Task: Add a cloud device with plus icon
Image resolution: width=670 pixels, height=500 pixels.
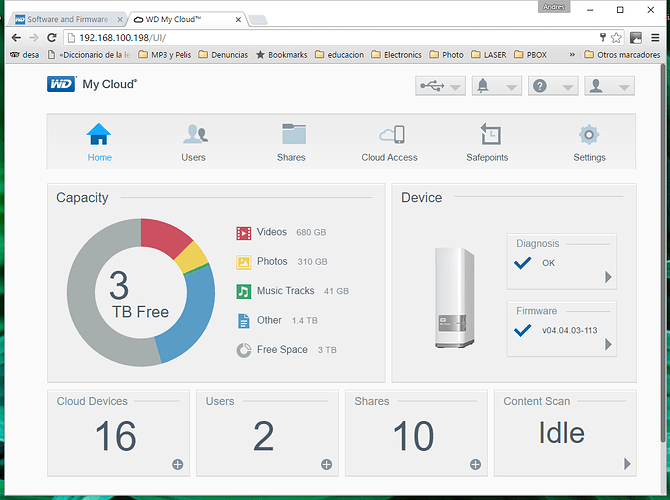Action: [178, 465]
